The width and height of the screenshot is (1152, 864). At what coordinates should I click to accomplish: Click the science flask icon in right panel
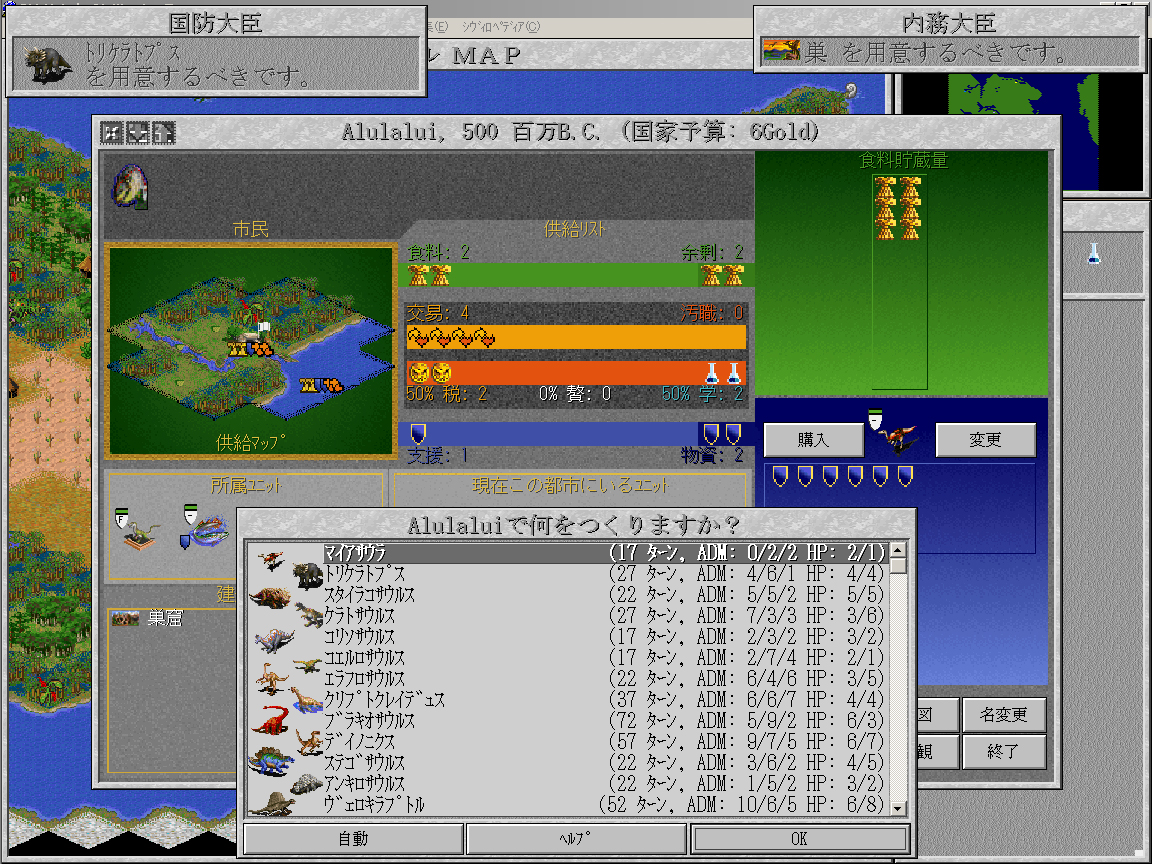pyautogui.click(x=1093, y=253)
